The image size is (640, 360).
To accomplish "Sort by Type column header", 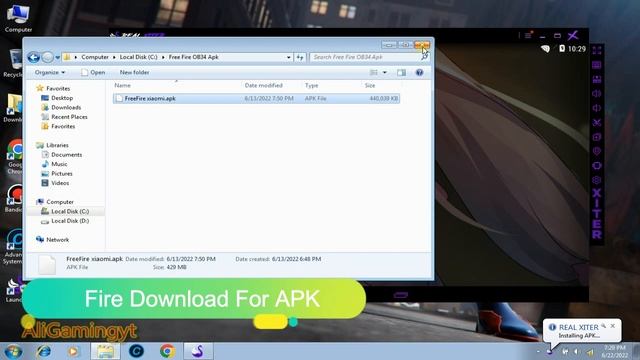I will pos(311,85).
